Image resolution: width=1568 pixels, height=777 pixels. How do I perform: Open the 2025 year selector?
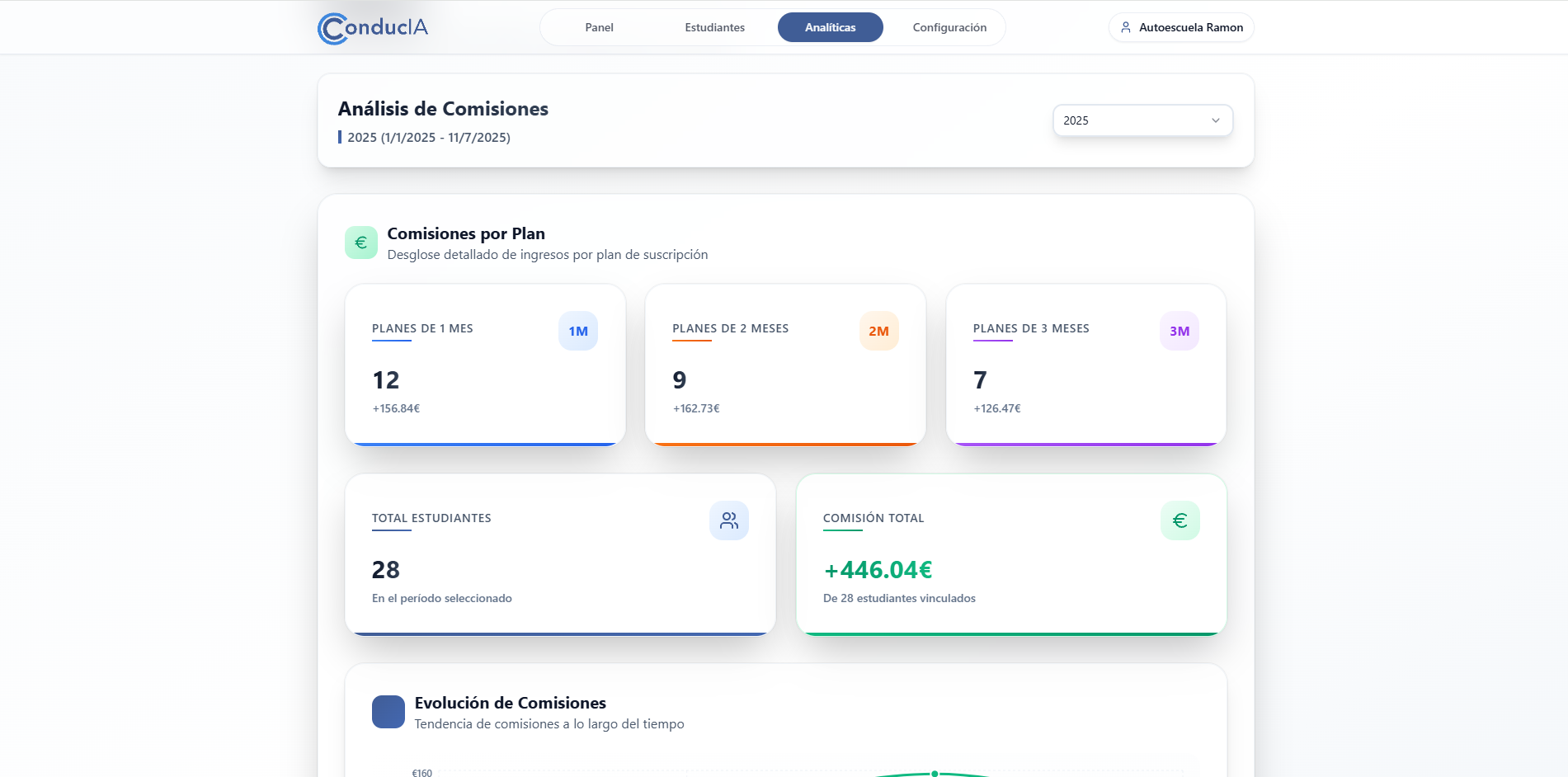coord(1142,120)
